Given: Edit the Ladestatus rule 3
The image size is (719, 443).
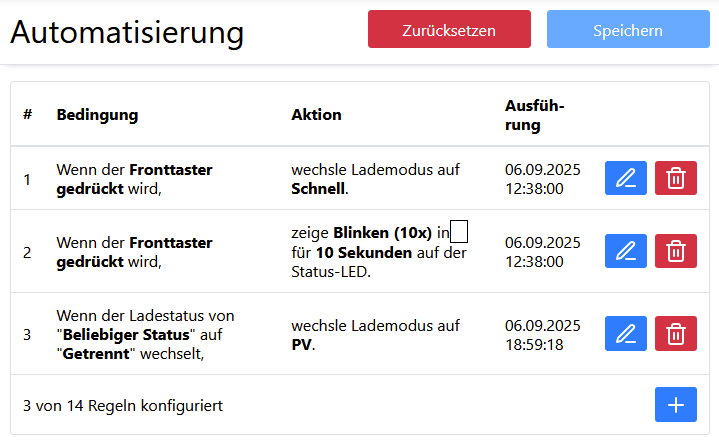Looking at the screenshot, I should point(626,333).
